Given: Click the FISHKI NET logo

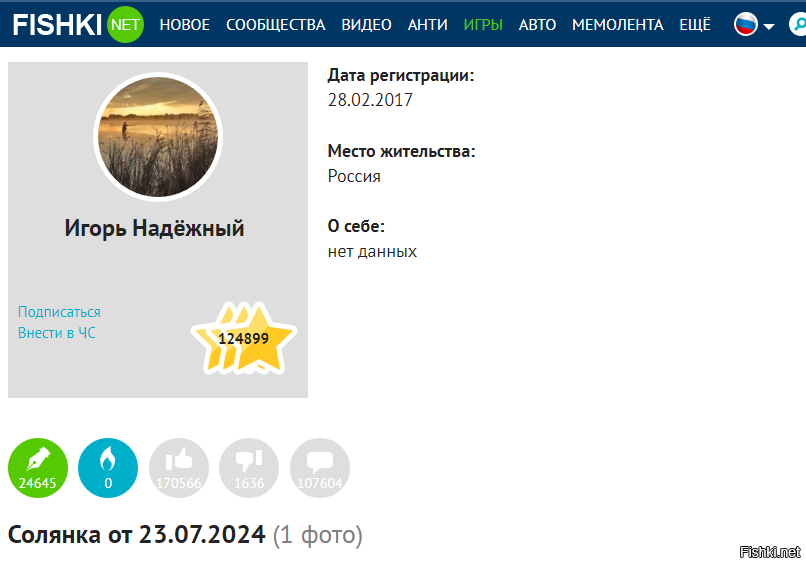Looking at the screenshot, I should click(78, 24).
